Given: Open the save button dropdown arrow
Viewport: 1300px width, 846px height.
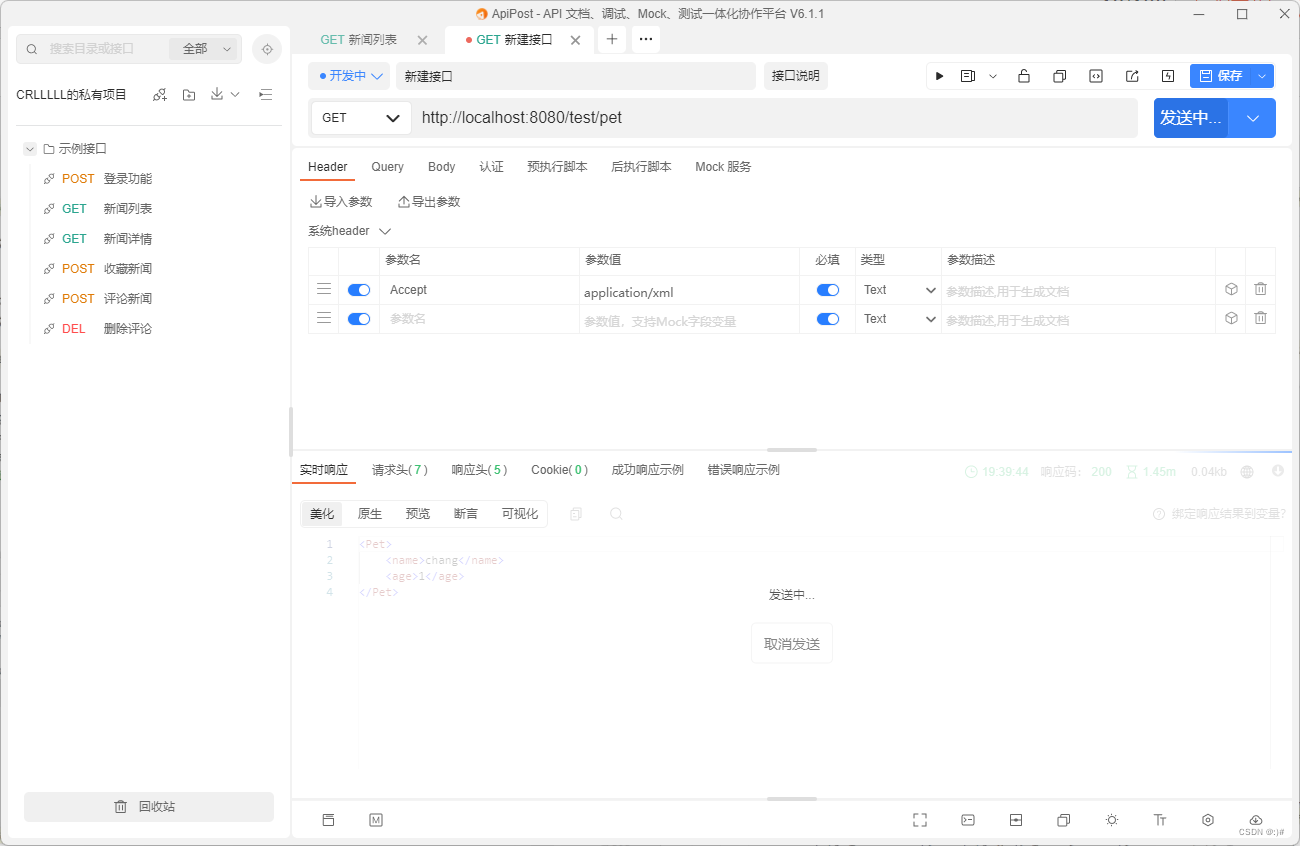Looking at the screenshot, I should [1263, 76].
